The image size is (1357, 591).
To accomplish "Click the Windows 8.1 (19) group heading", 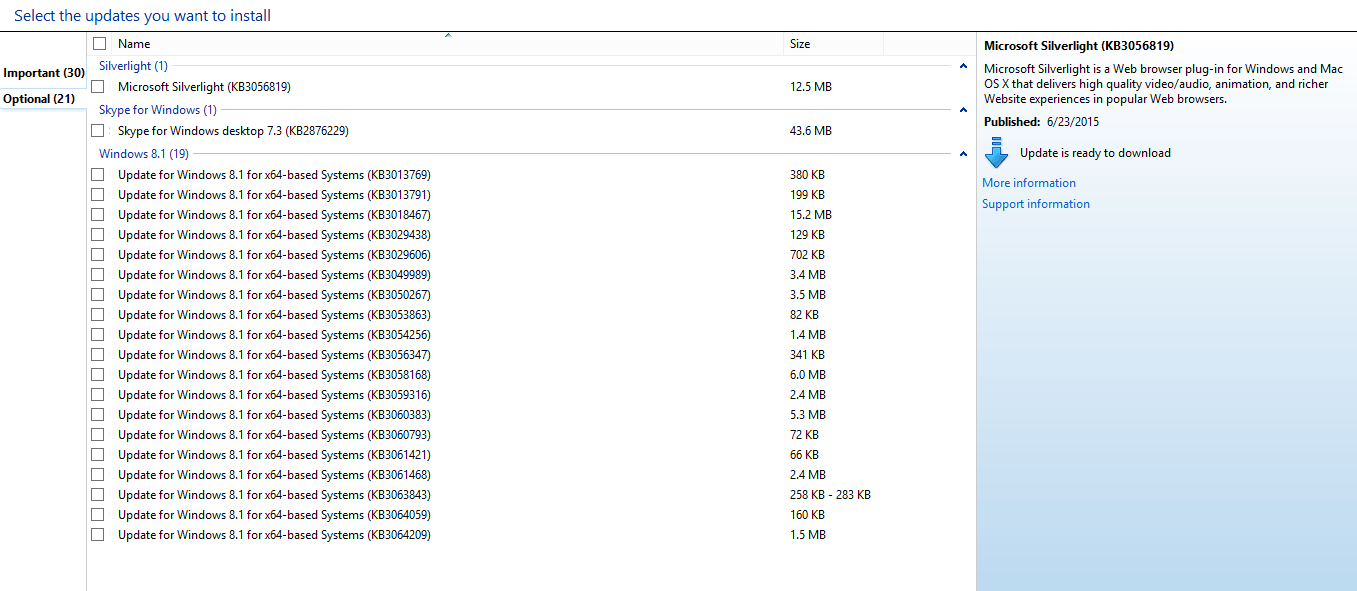I will pyautogui.click(x=144, y=154).
